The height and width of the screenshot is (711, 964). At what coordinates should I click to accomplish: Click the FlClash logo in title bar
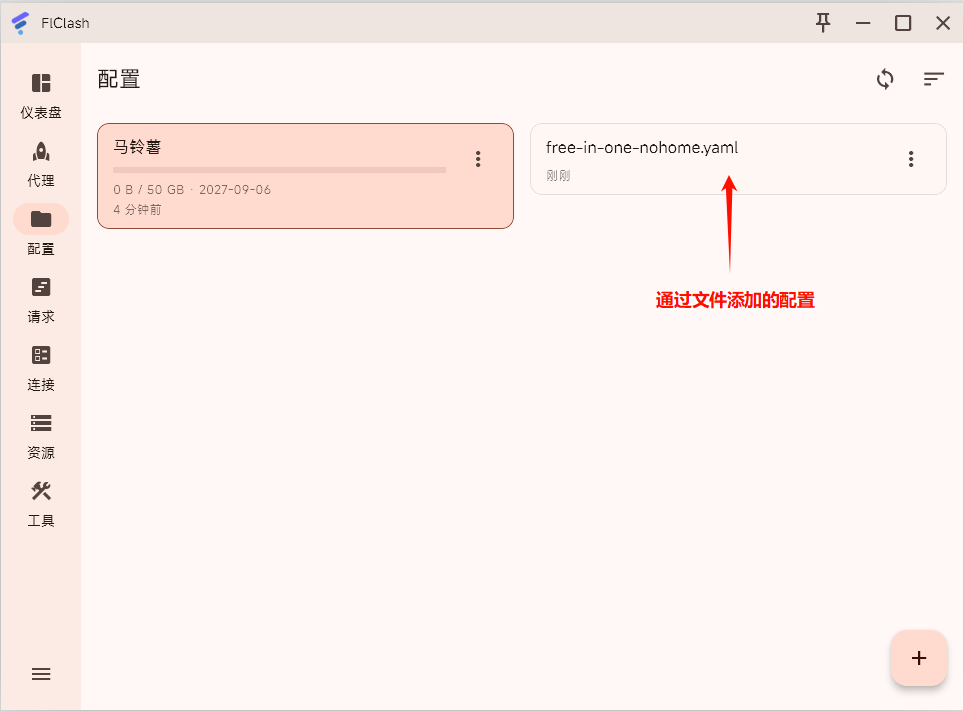(20, 23)
